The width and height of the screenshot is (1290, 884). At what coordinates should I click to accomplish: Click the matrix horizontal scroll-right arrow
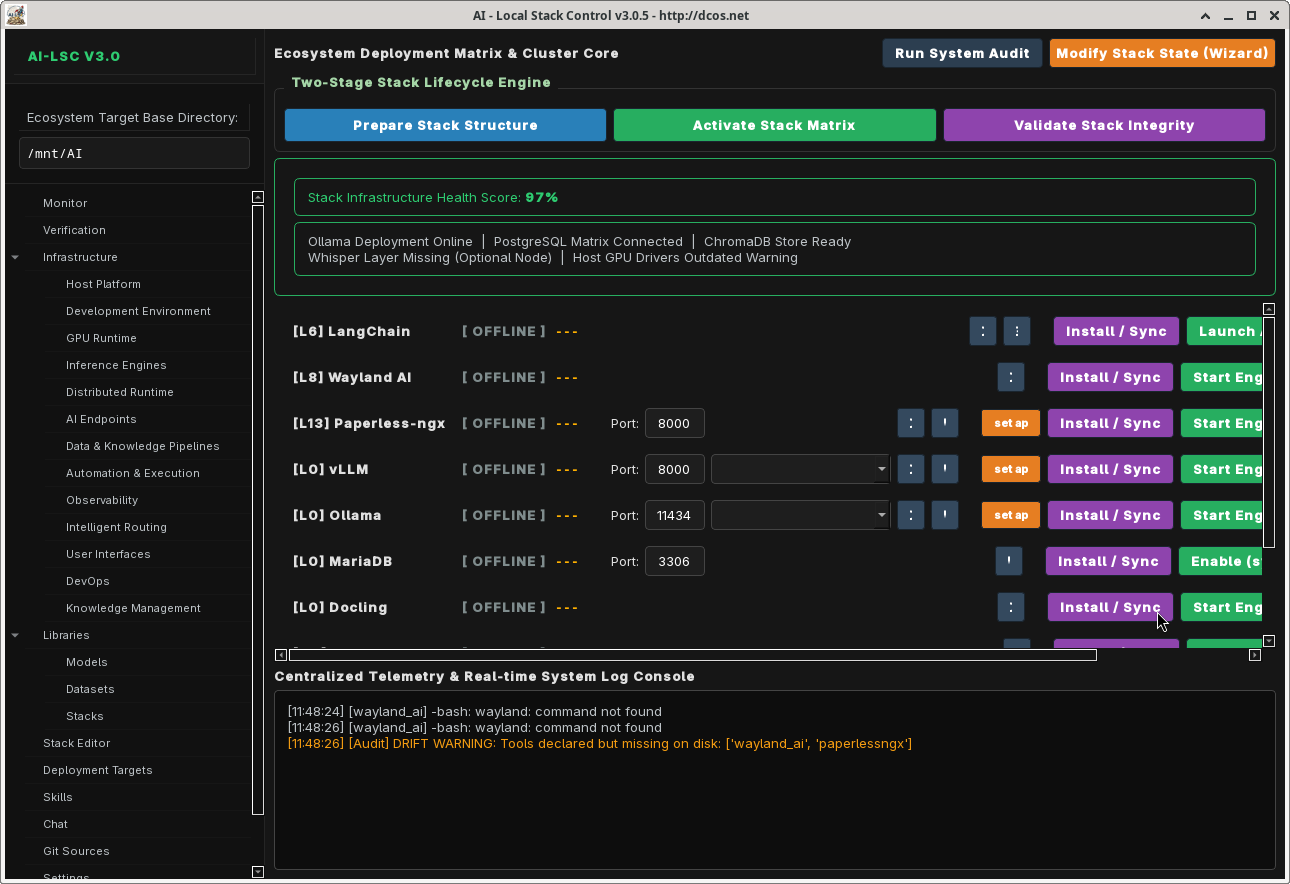pyautogui.click(x=1255, y=655)
